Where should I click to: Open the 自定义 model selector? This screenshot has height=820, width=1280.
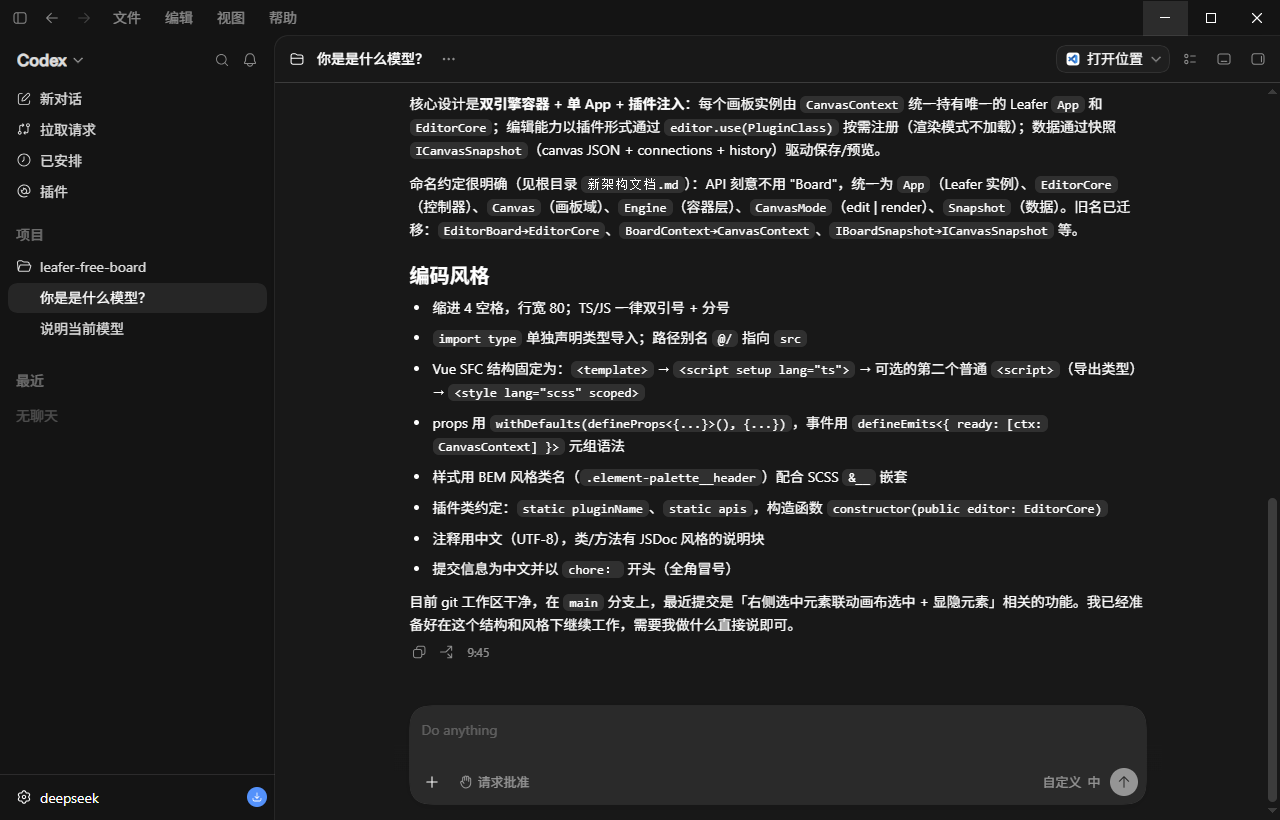click(x=1062, y=782)
